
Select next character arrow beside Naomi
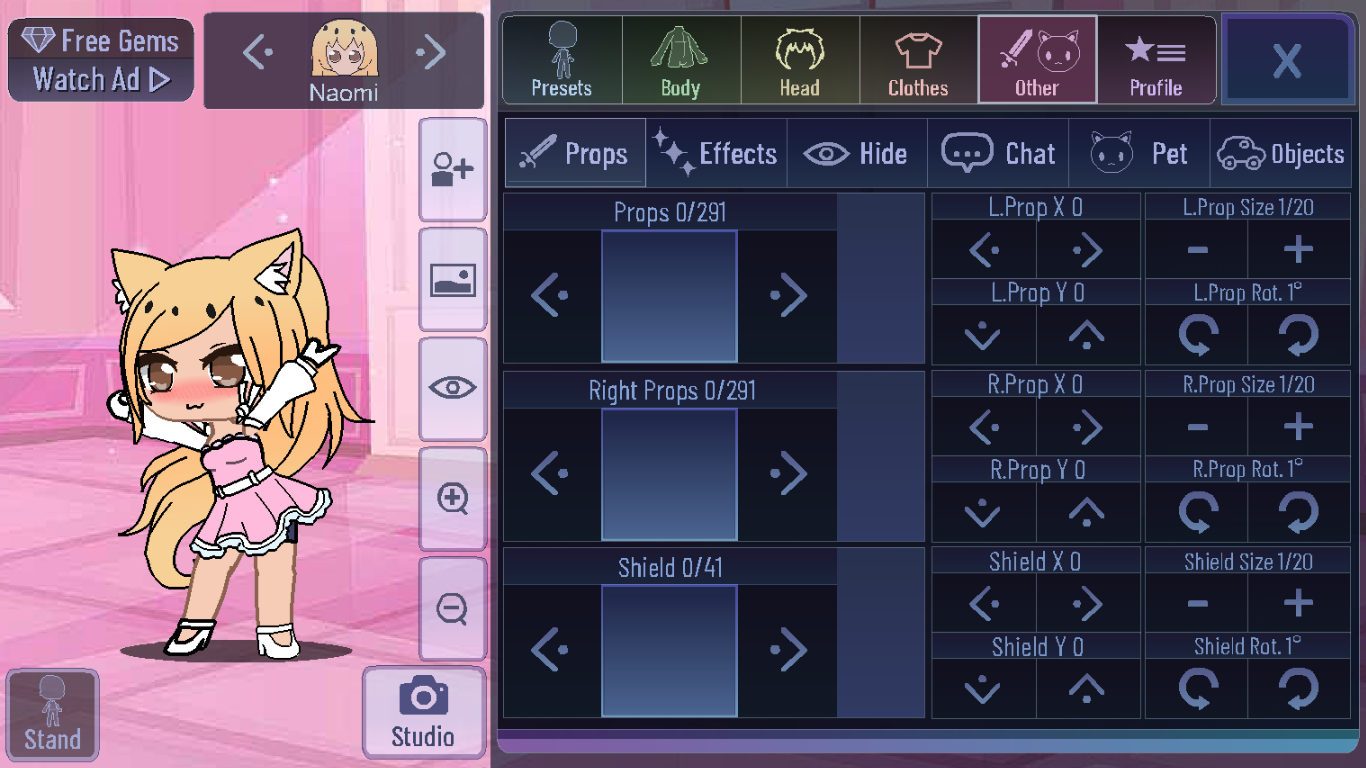pyautogui.click(x=431, y=53)
